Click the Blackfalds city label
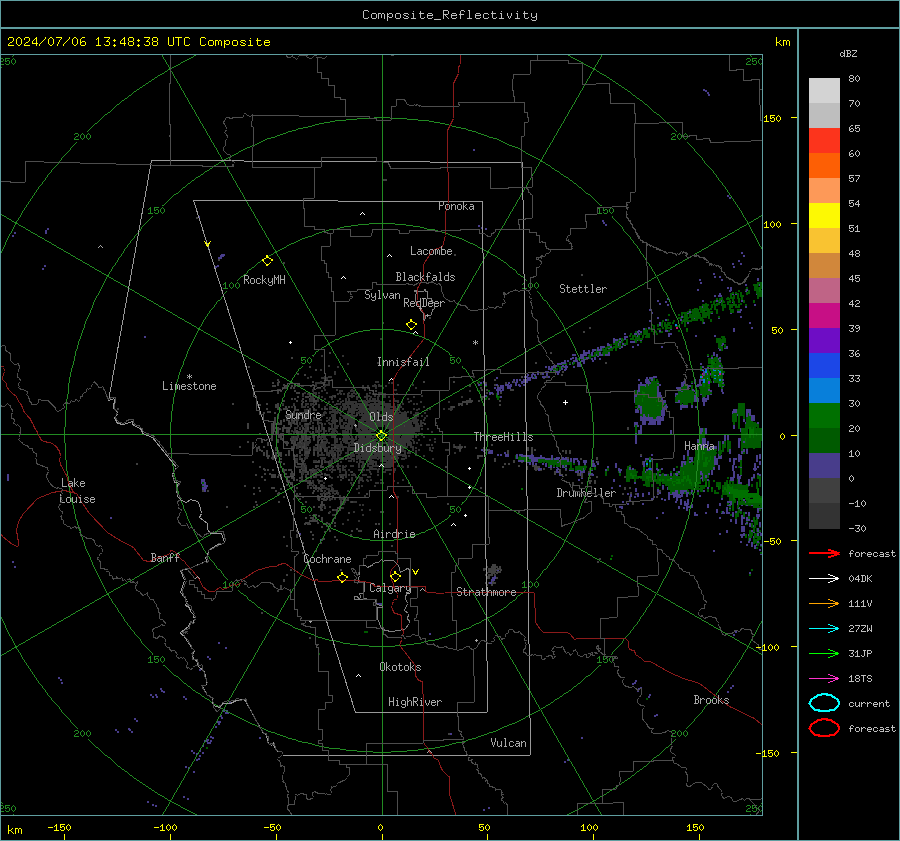The image size is (900, 841). [x=425, y=277]
